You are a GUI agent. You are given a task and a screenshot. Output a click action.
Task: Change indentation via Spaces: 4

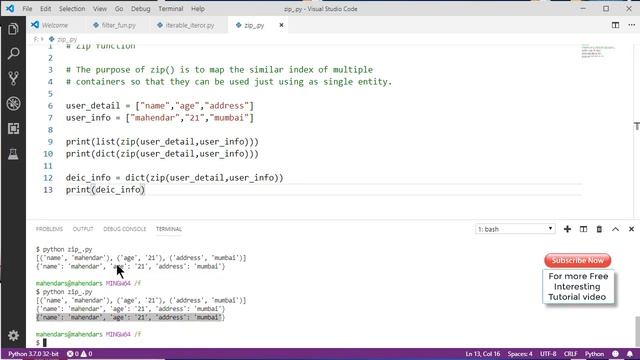pyautogui.click(x=520, y=354)
